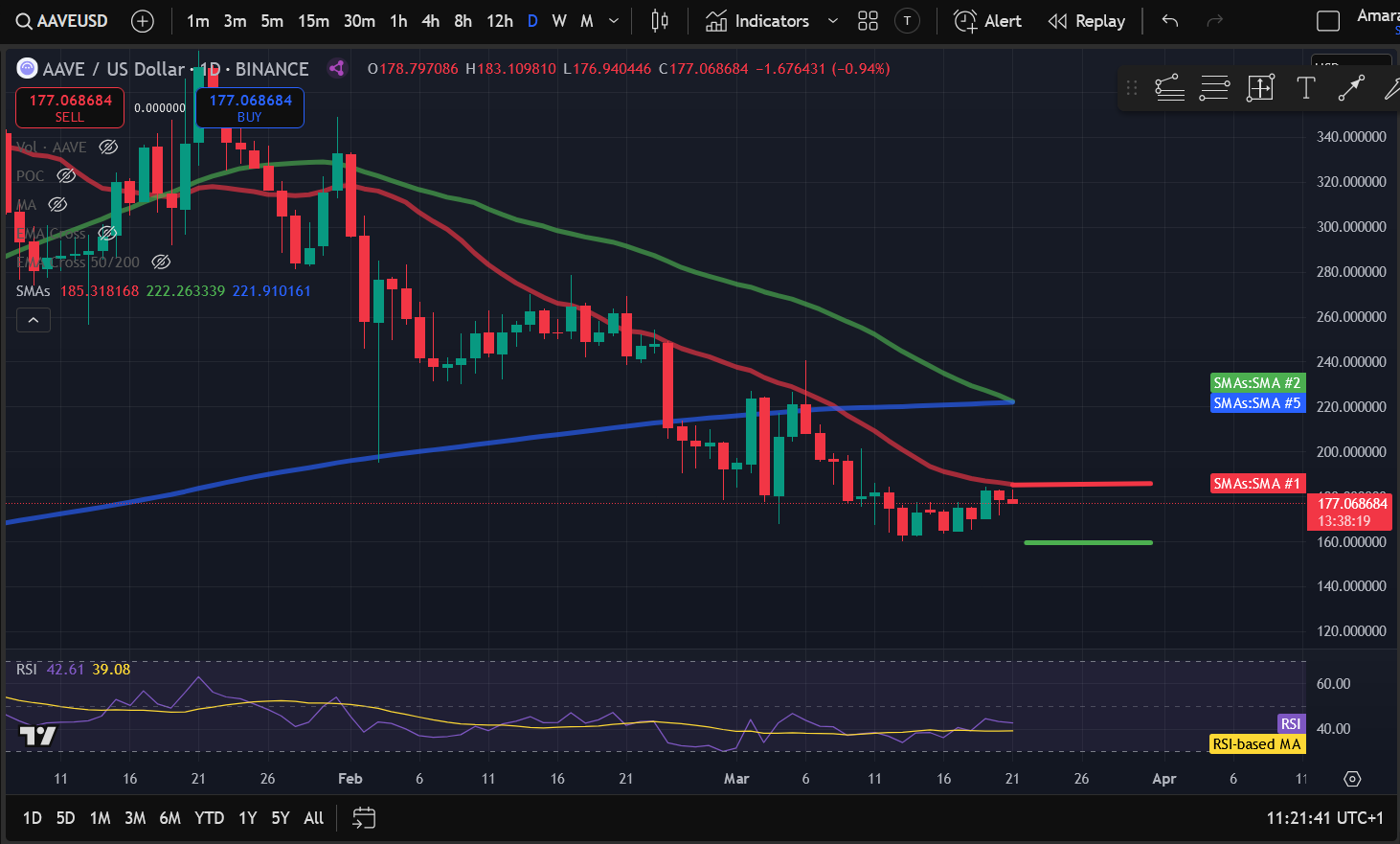Set date range to 5Y

click(x=280, y=818)
